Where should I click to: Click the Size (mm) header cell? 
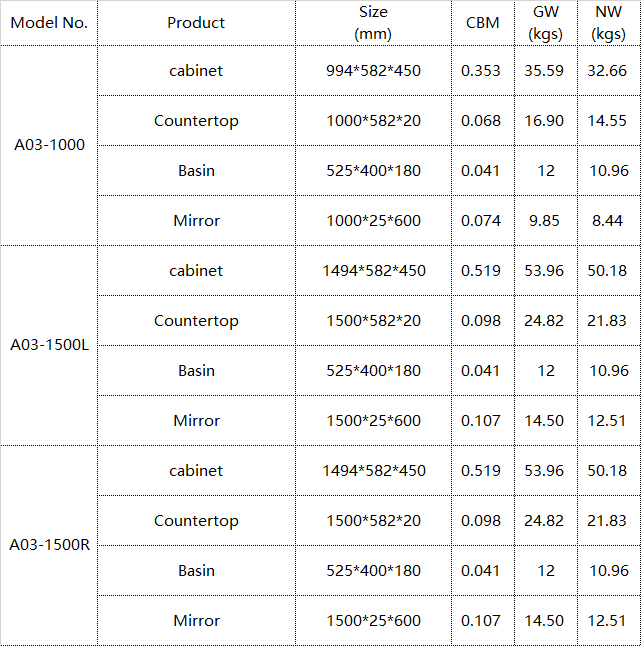[x=373, y=23]
